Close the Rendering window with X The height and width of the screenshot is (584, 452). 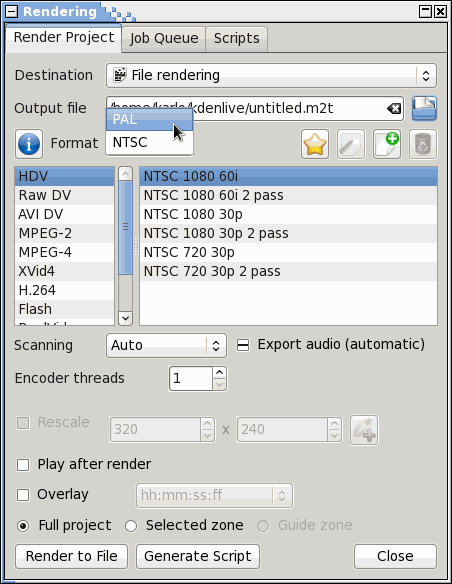440,11
